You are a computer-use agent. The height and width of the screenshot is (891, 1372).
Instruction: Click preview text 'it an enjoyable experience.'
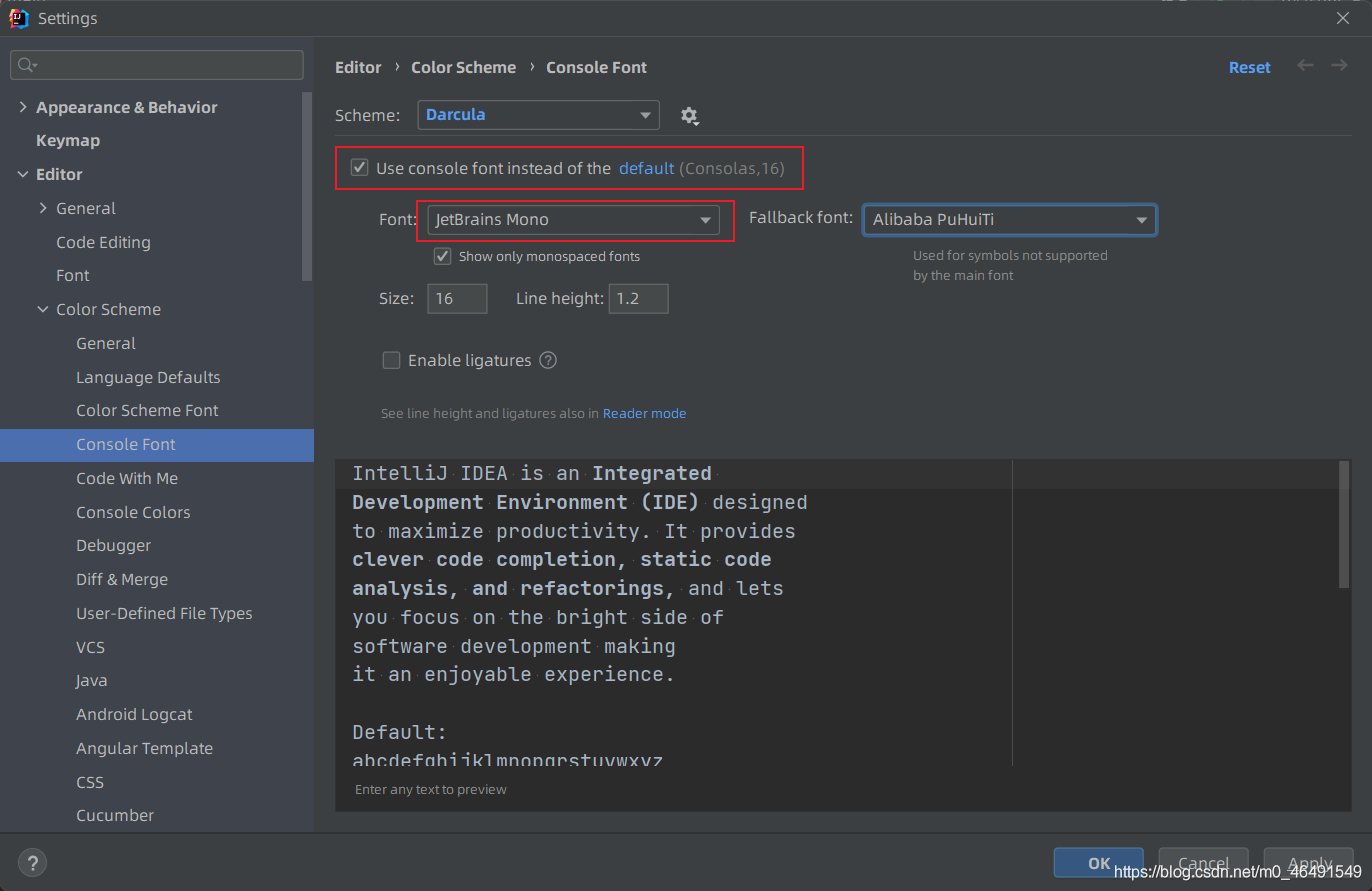point(514,674)
